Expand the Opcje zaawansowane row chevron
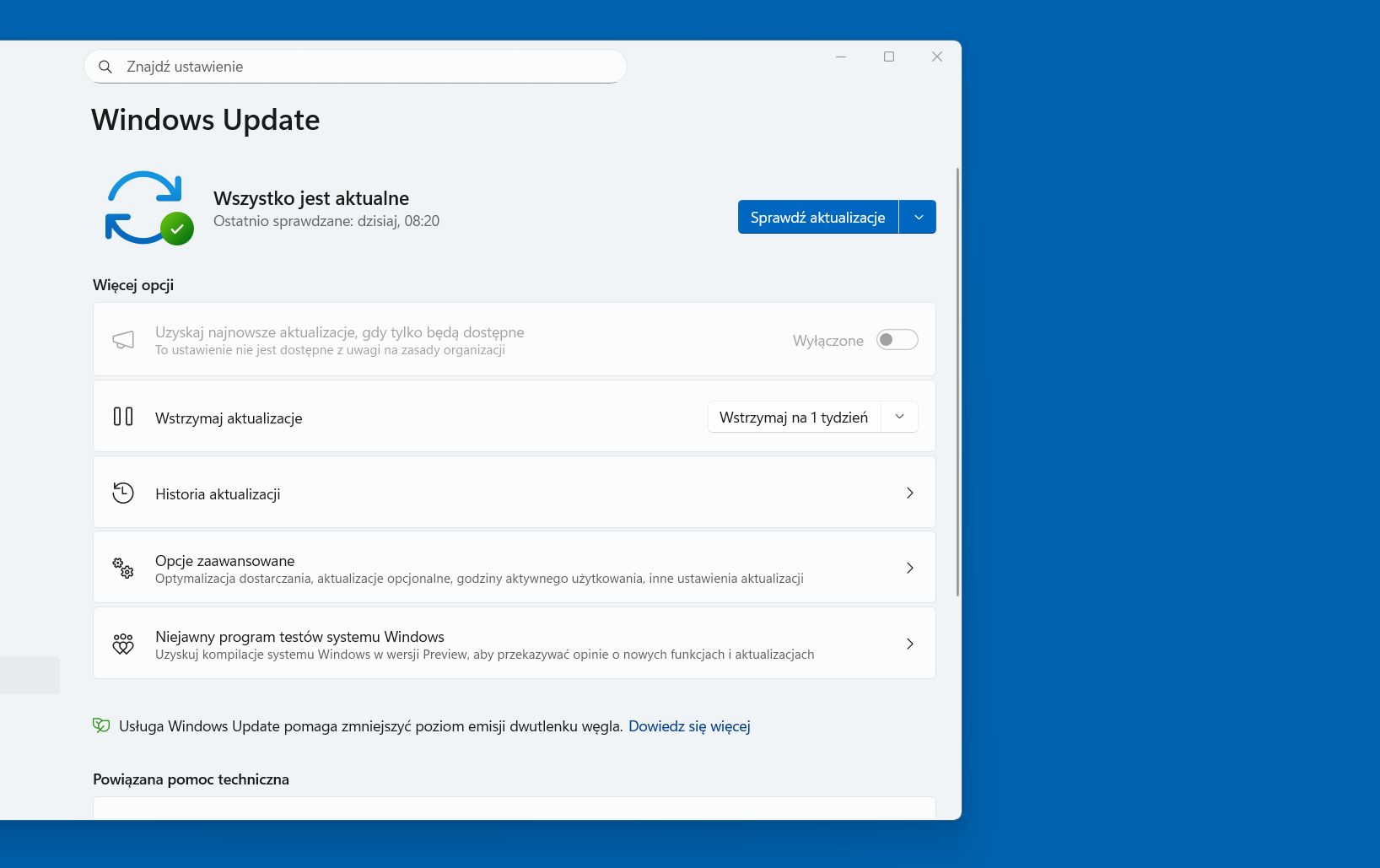 (910, 568)
